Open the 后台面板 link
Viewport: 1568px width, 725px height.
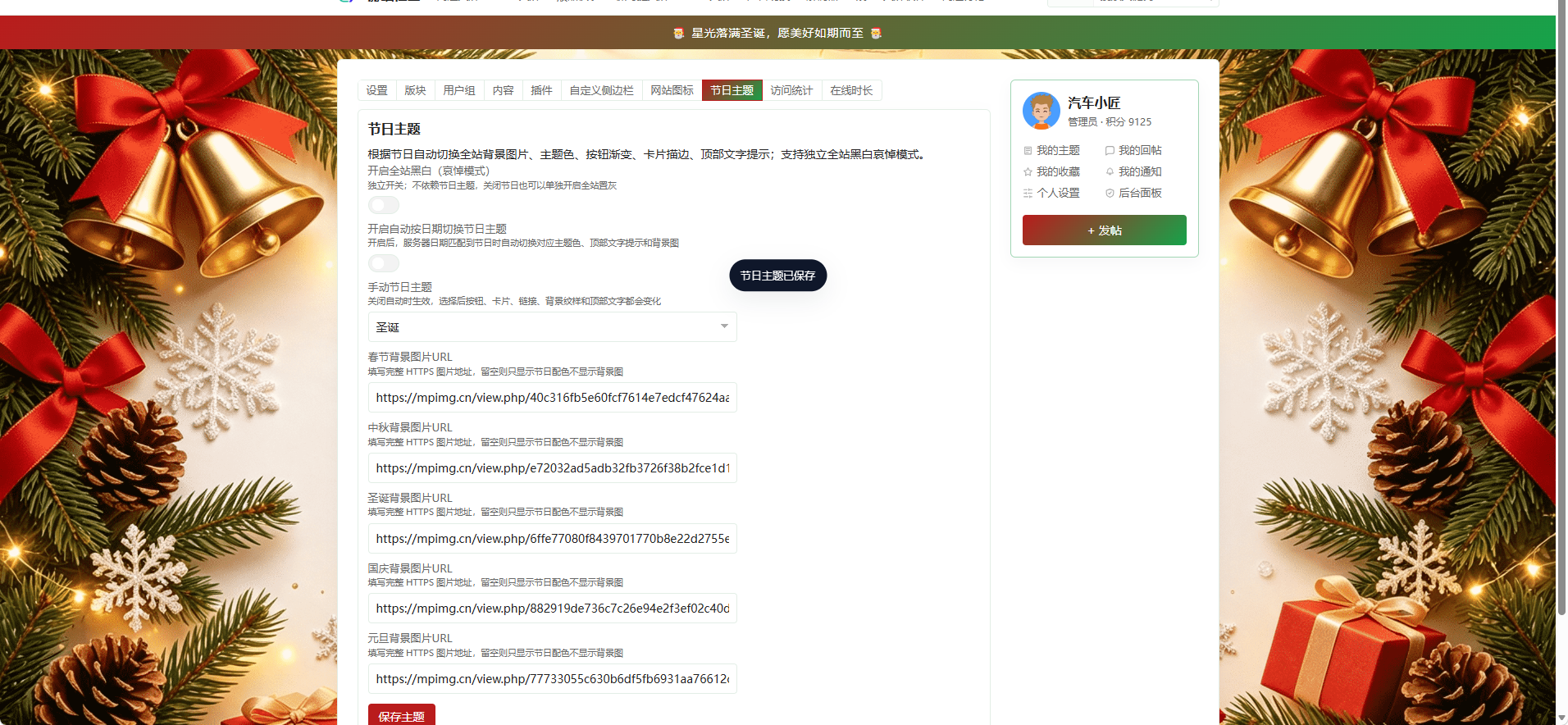[1140, 194]
